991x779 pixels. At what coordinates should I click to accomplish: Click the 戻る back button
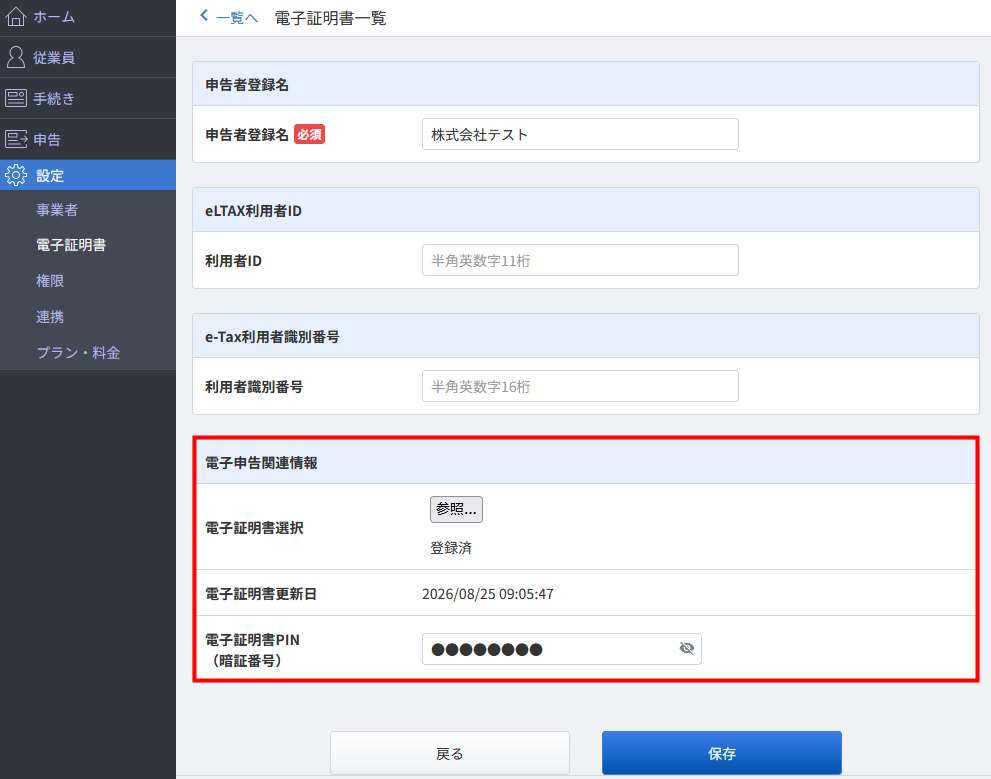click(x=450, y=753)
